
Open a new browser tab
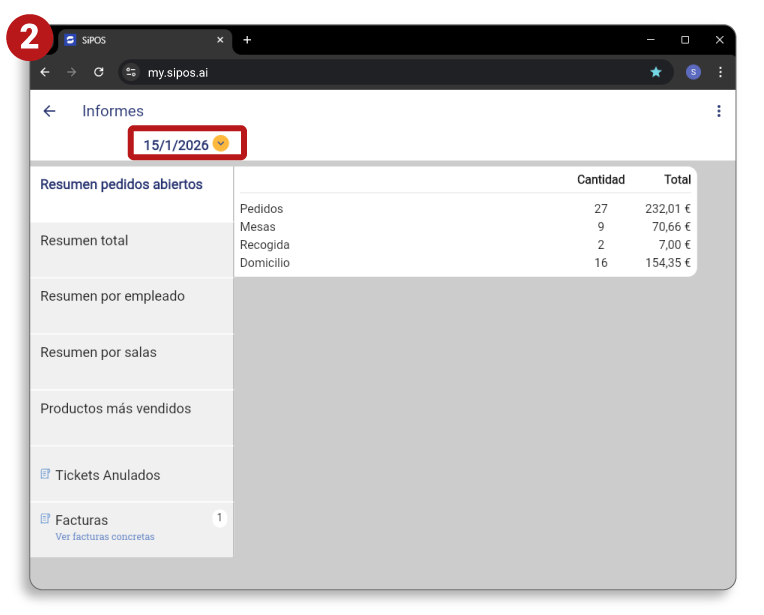[x=247, y=40]
